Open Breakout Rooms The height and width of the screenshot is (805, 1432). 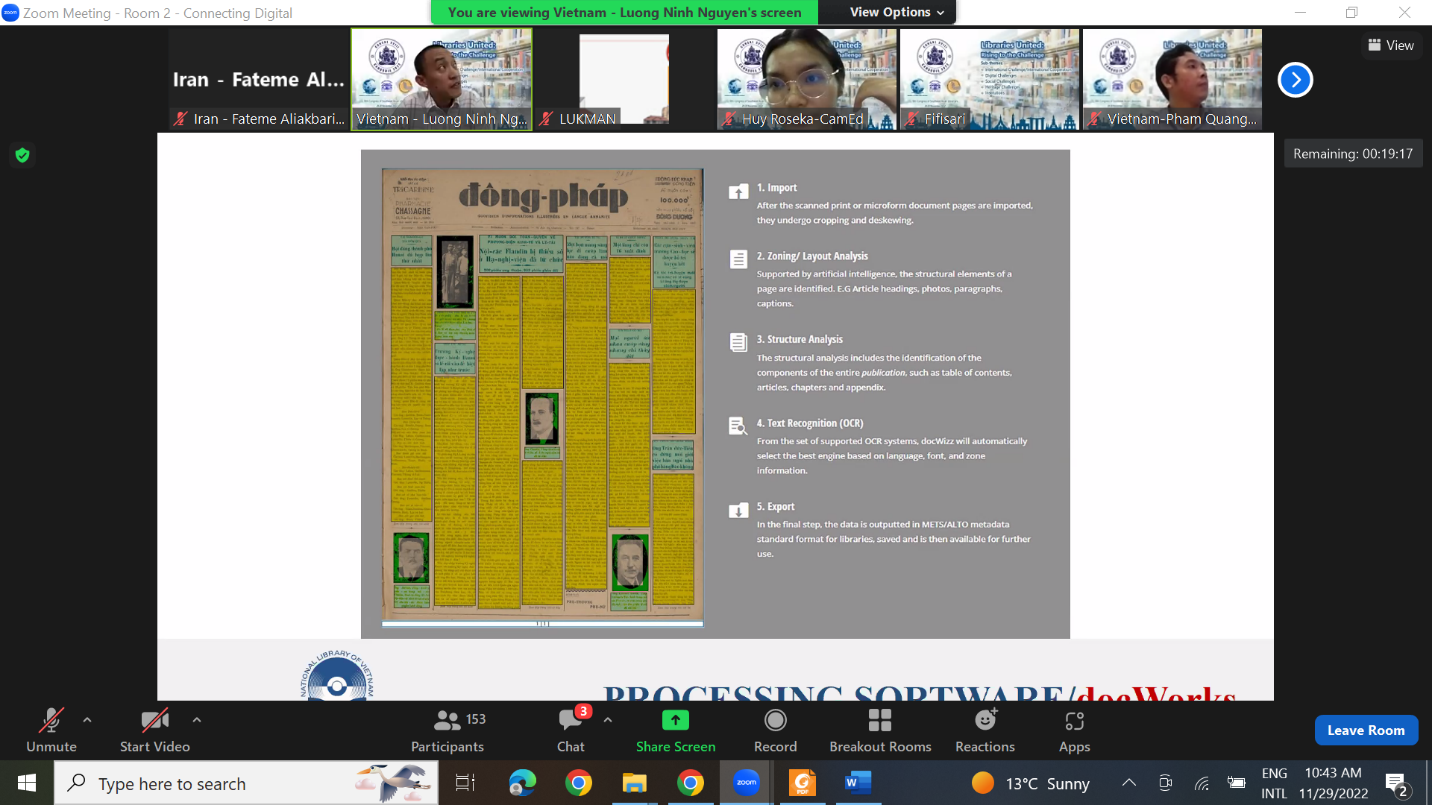(880, 730)
